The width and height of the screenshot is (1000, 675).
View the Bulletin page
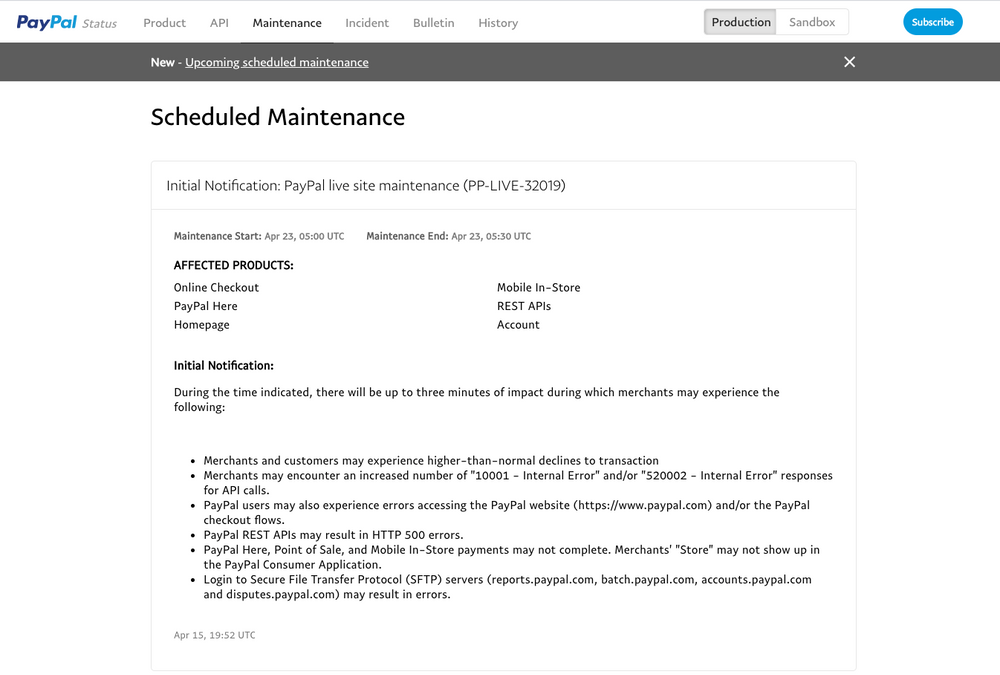click(433, 22)
